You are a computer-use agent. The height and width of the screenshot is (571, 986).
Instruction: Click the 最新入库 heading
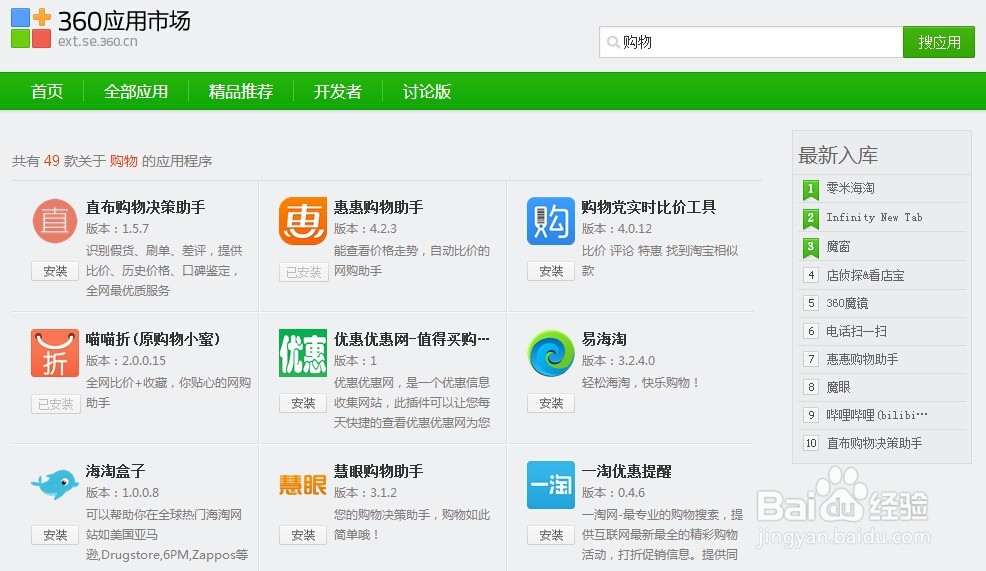coord(838,155)
